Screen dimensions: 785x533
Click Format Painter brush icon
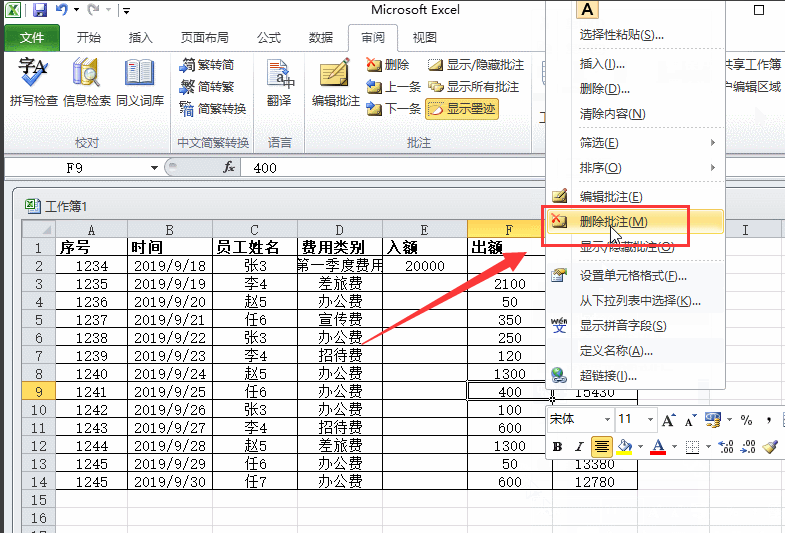coord(770,446)
